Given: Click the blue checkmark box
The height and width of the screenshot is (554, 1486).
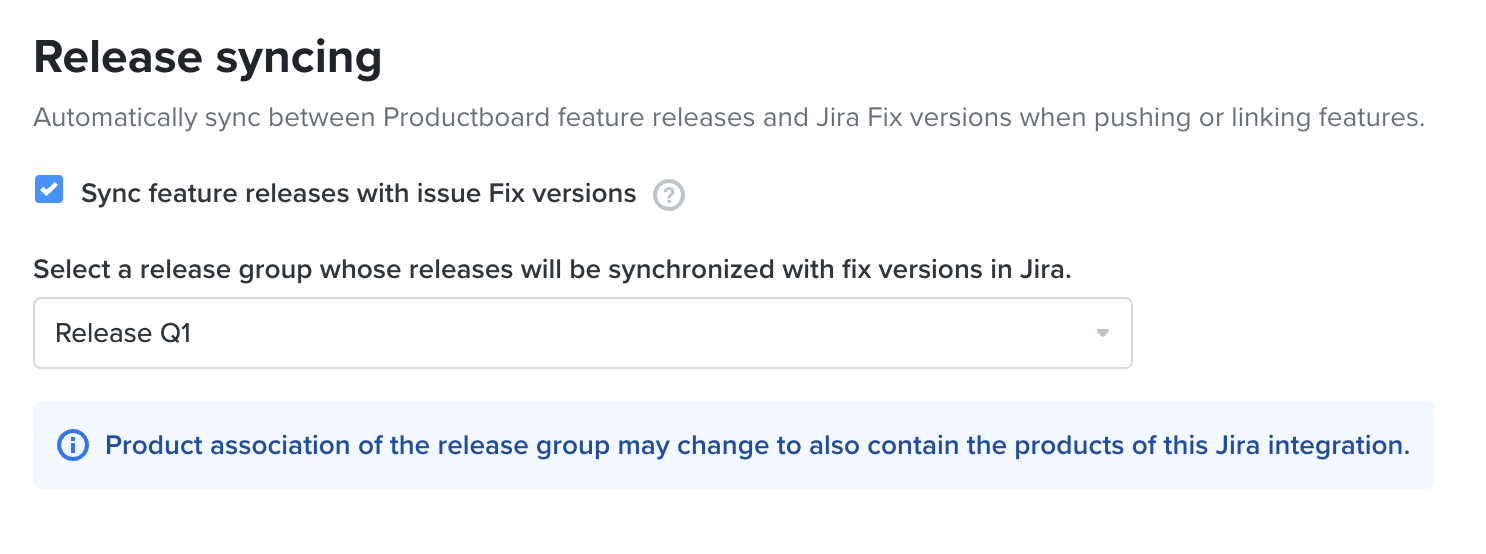Looking at the screenshot, I should [x=49, y=190].
